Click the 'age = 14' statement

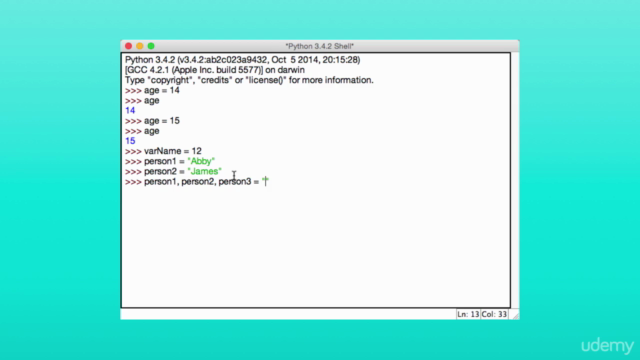tap(162, 90)
